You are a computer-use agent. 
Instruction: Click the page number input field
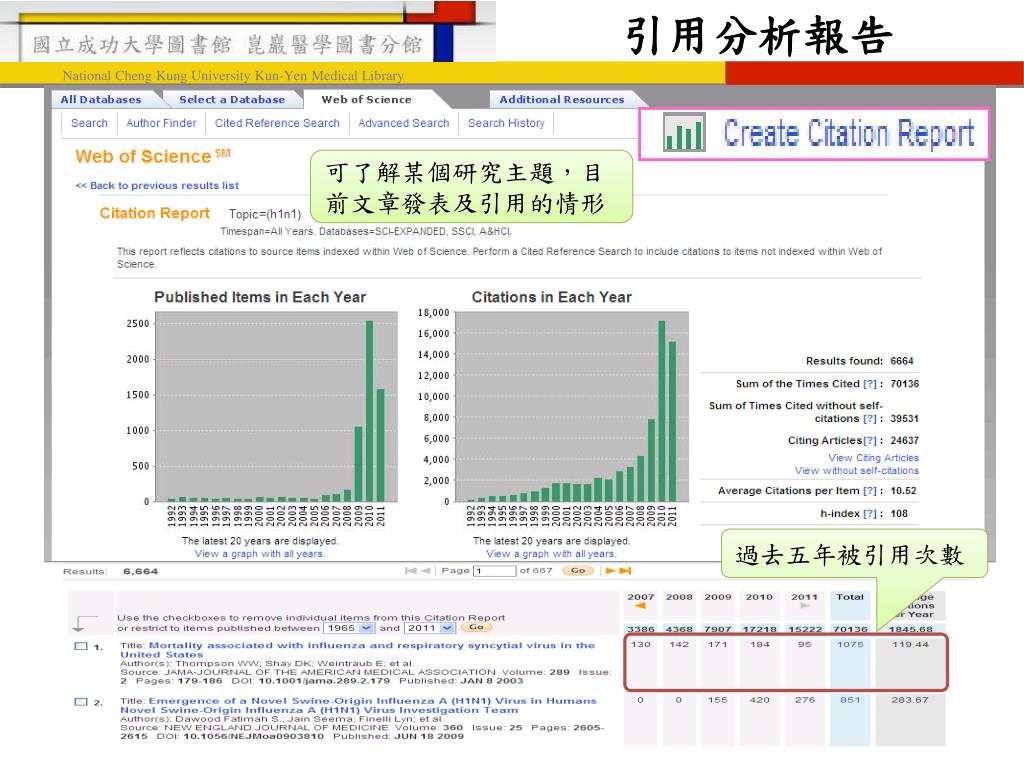click(494, 571)
